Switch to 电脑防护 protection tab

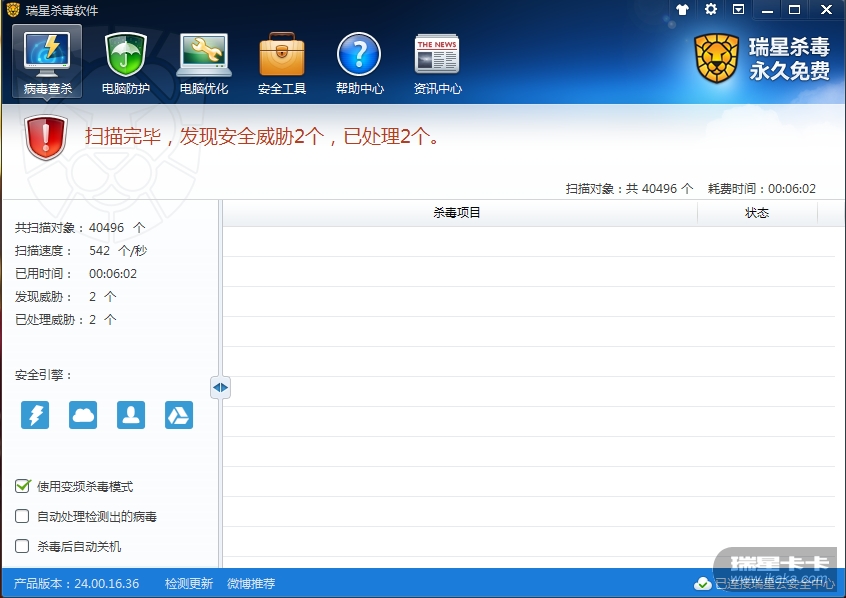click(125, 63)
